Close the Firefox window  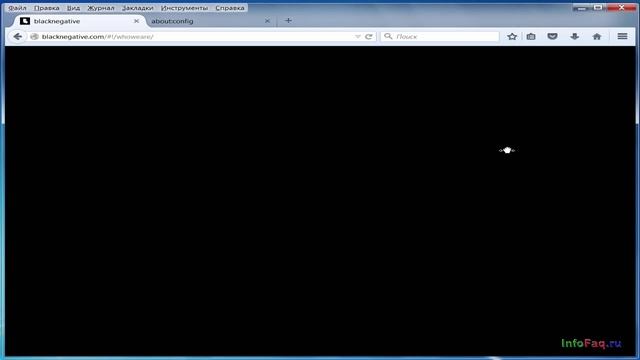621,8
